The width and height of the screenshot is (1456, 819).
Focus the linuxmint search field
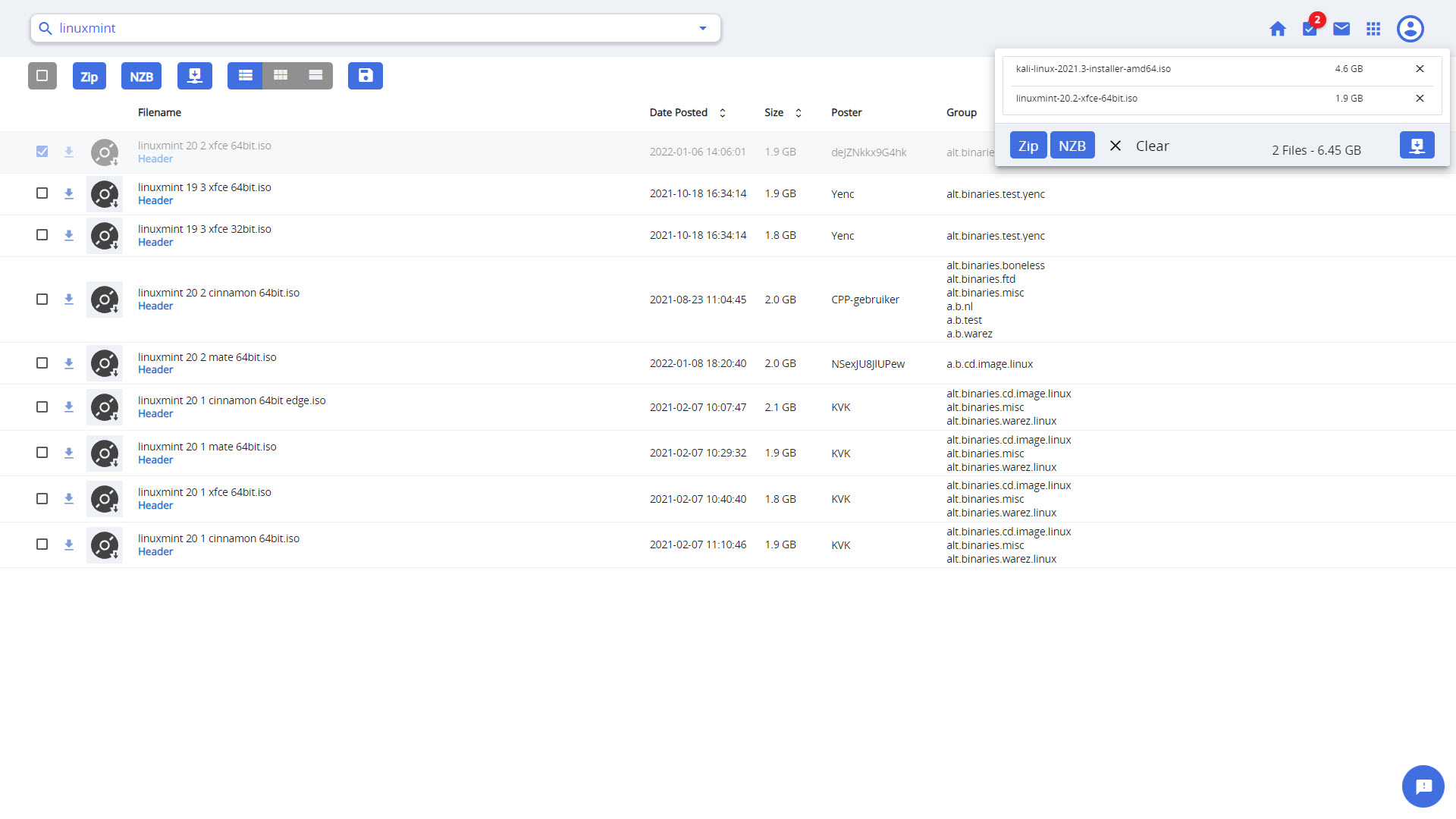click(x=375, y=28)
